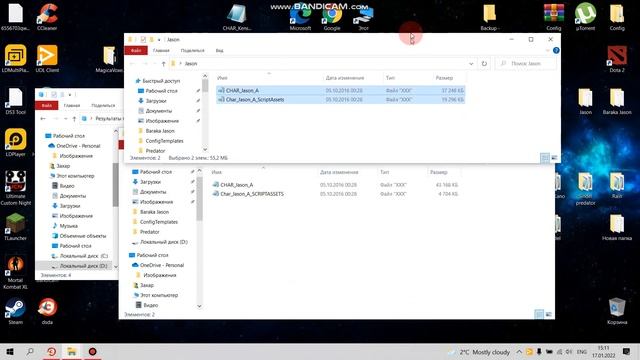This screenshot has width=640, height=360.
Task: Select the Steam desktop shortcut
Action: click(x=16, y=311)
